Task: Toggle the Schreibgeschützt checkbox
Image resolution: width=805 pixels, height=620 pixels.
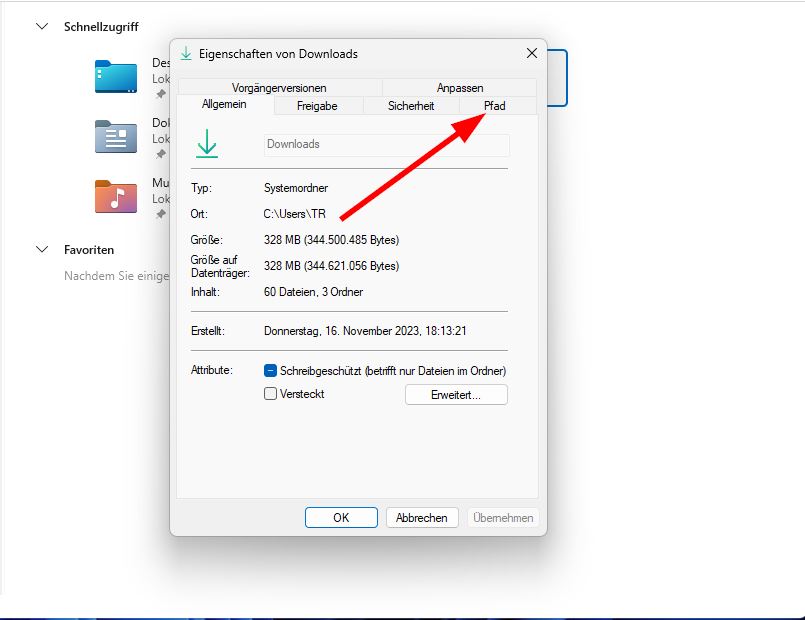Action: click(x=270, y=369)
